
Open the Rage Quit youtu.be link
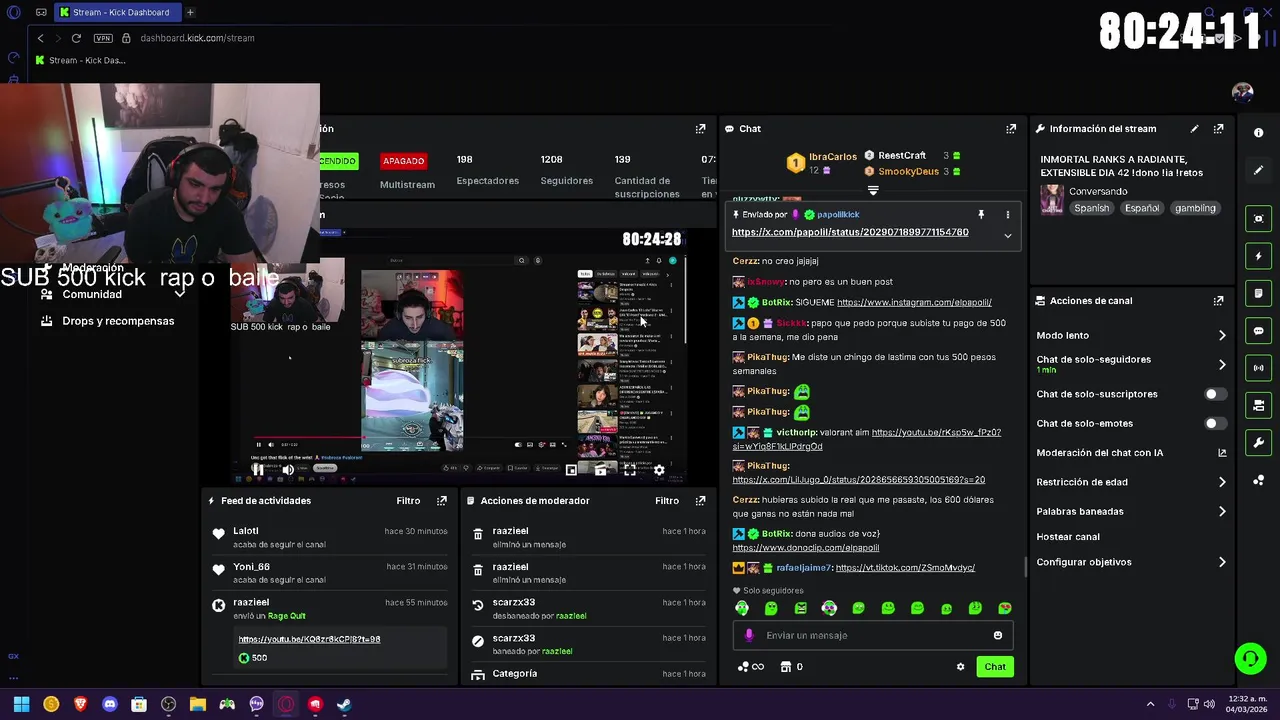click(x=309, y=639)
